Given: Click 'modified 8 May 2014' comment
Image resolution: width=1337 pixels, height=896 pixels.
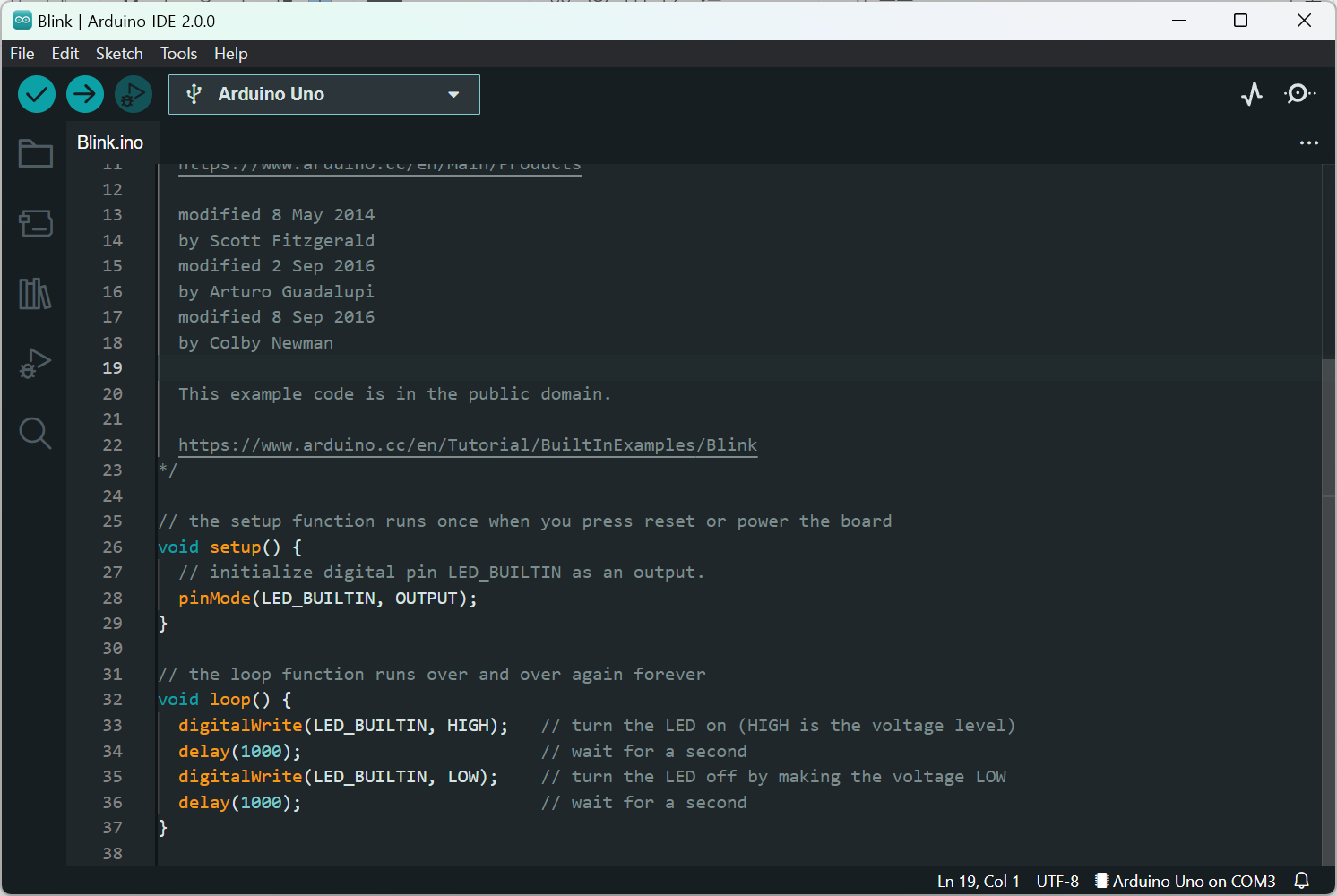Looking at the screenshot, I should [276, 215].
